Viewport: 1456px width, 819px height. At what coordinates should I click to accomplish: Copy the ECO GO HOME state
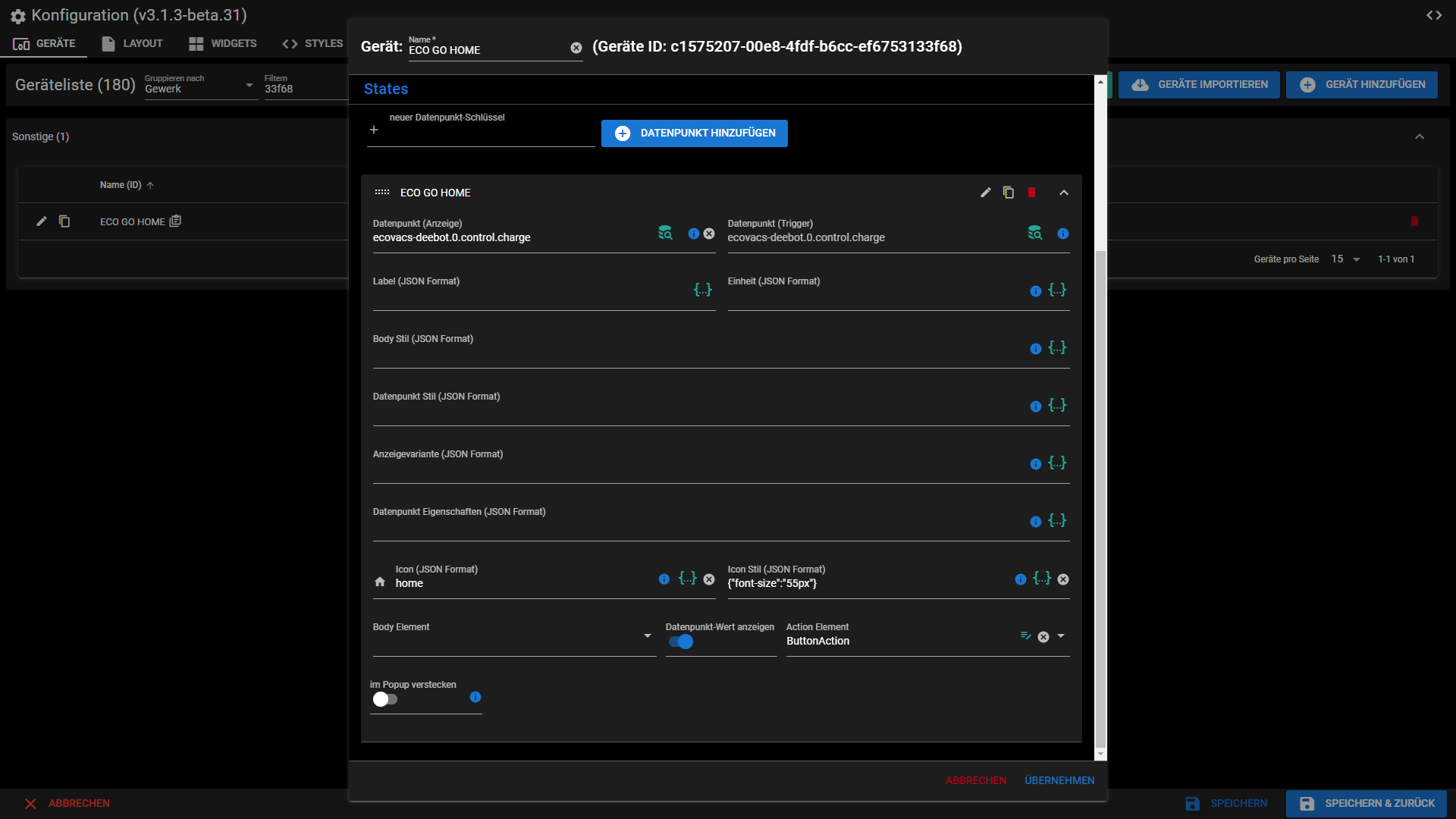(x=1008, y=193)
